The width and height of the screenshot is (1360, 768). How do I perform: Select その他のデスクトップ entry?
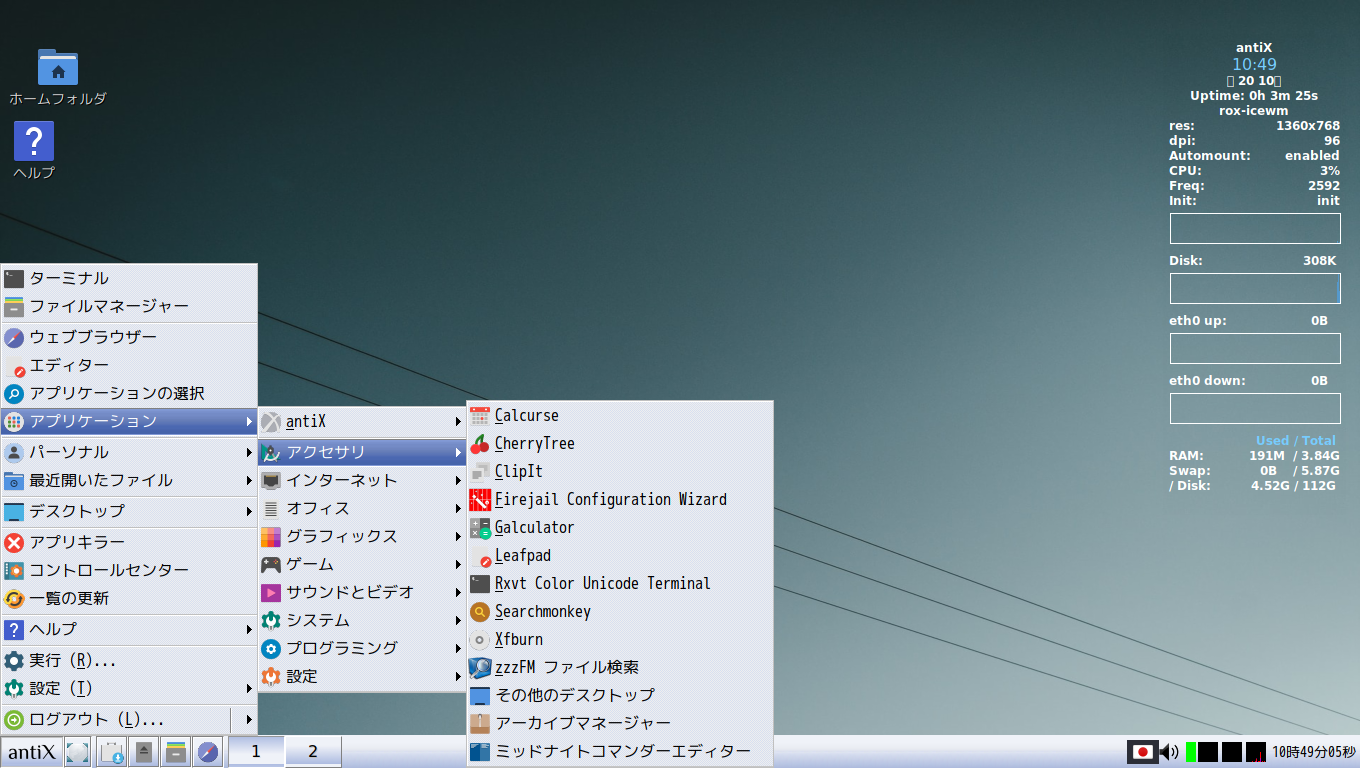click(620, 695)
